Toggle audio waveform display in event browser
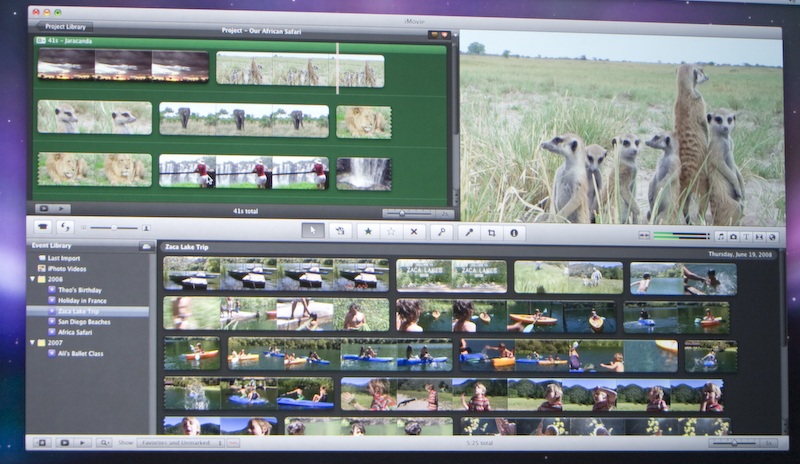800x464 pixels. (233, 443)
